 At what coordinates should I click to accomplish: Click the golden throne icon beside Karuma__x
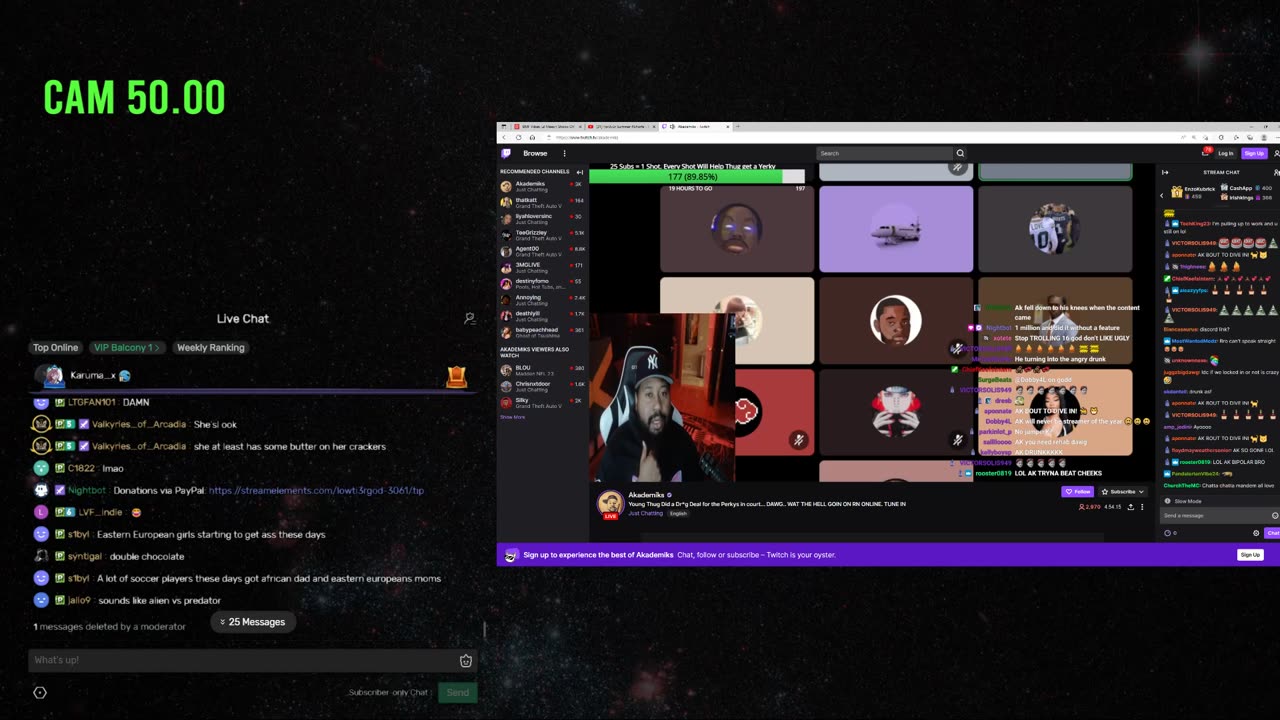[456, 376]
